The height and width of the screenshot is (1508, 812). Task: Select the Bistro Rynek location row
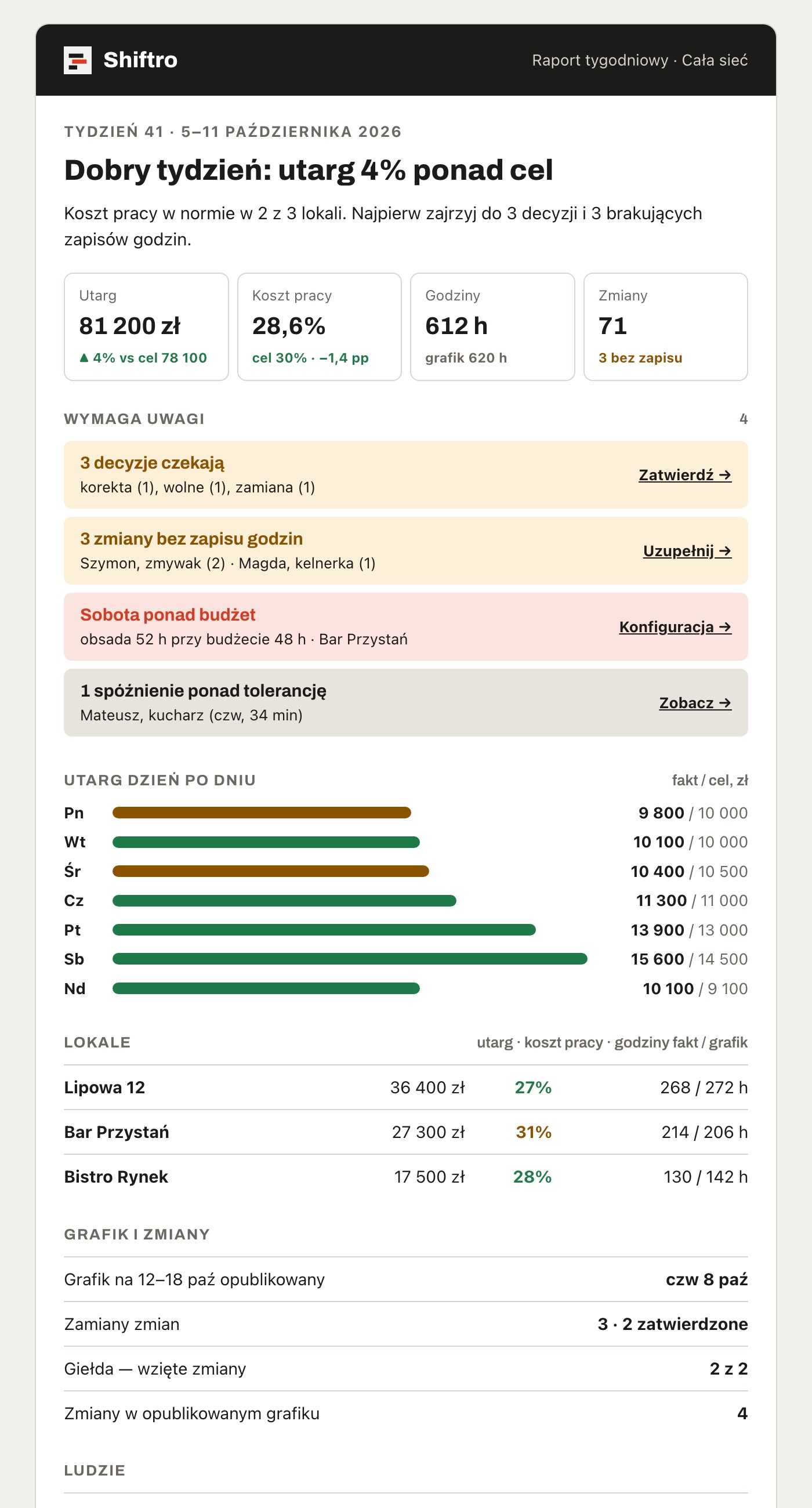(405, 1177)
